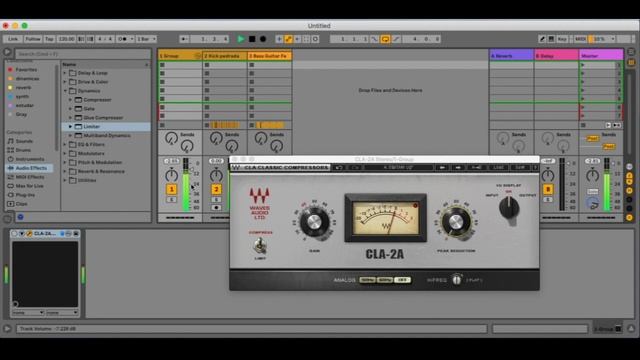The height and width of the screenshot is (360, 640).
Task: Stop playback with the square Stop button
Action: 252,39
